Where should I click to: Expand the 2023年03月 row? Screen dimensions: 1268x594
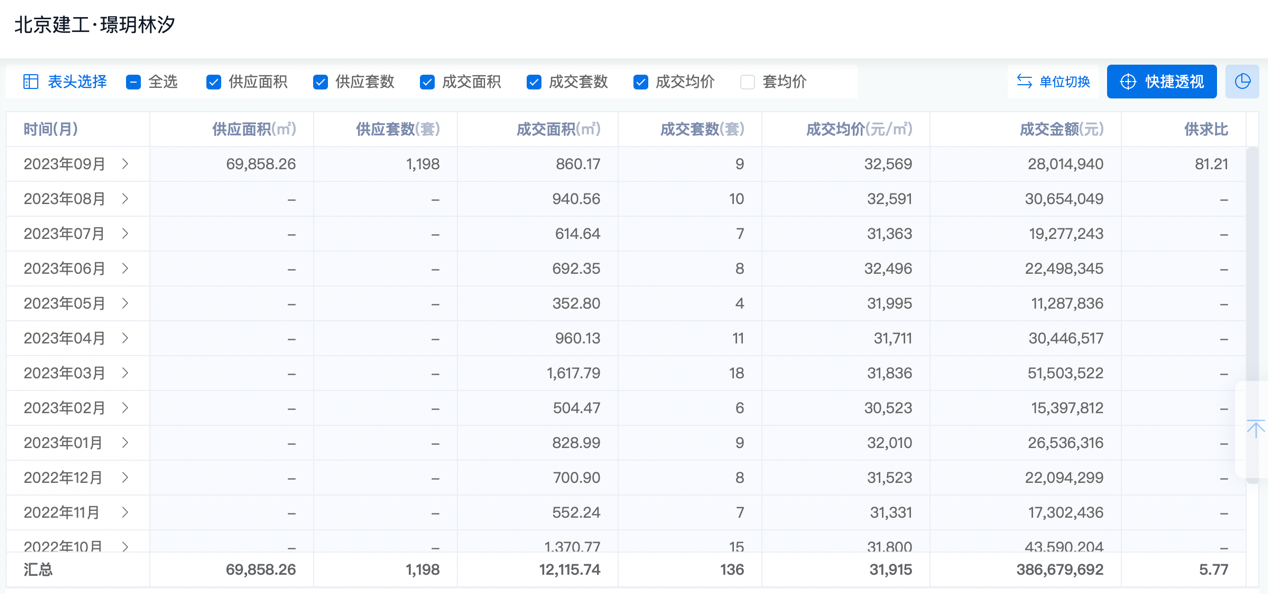click(125, 373)
